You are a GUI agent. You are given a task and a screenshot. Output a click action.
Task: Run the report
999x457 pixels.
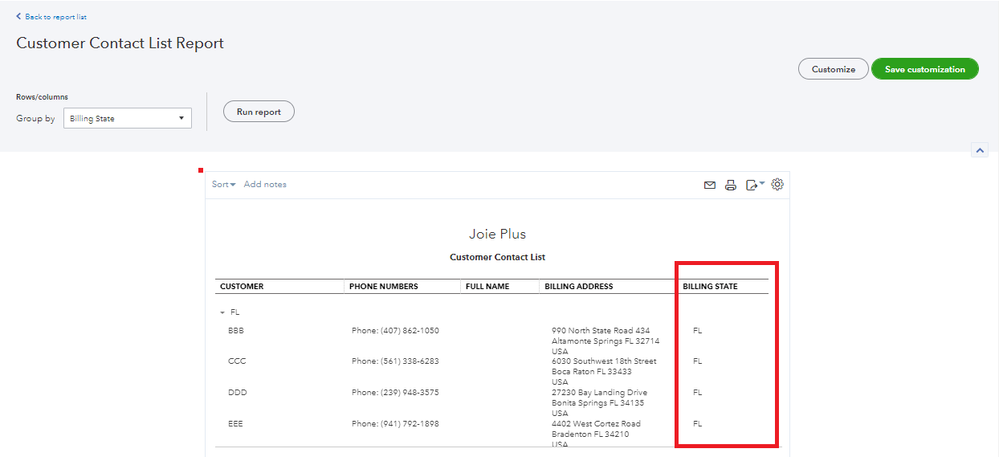[x=259, y=112]
